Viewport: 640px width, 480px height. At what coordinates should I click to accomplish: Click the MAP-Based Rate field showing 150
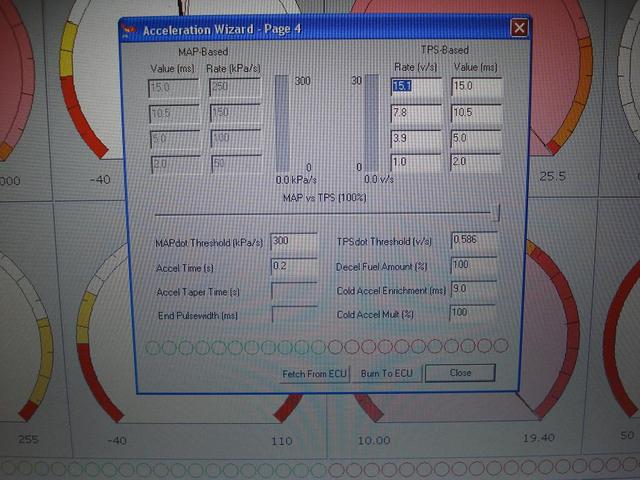[236, 113]
